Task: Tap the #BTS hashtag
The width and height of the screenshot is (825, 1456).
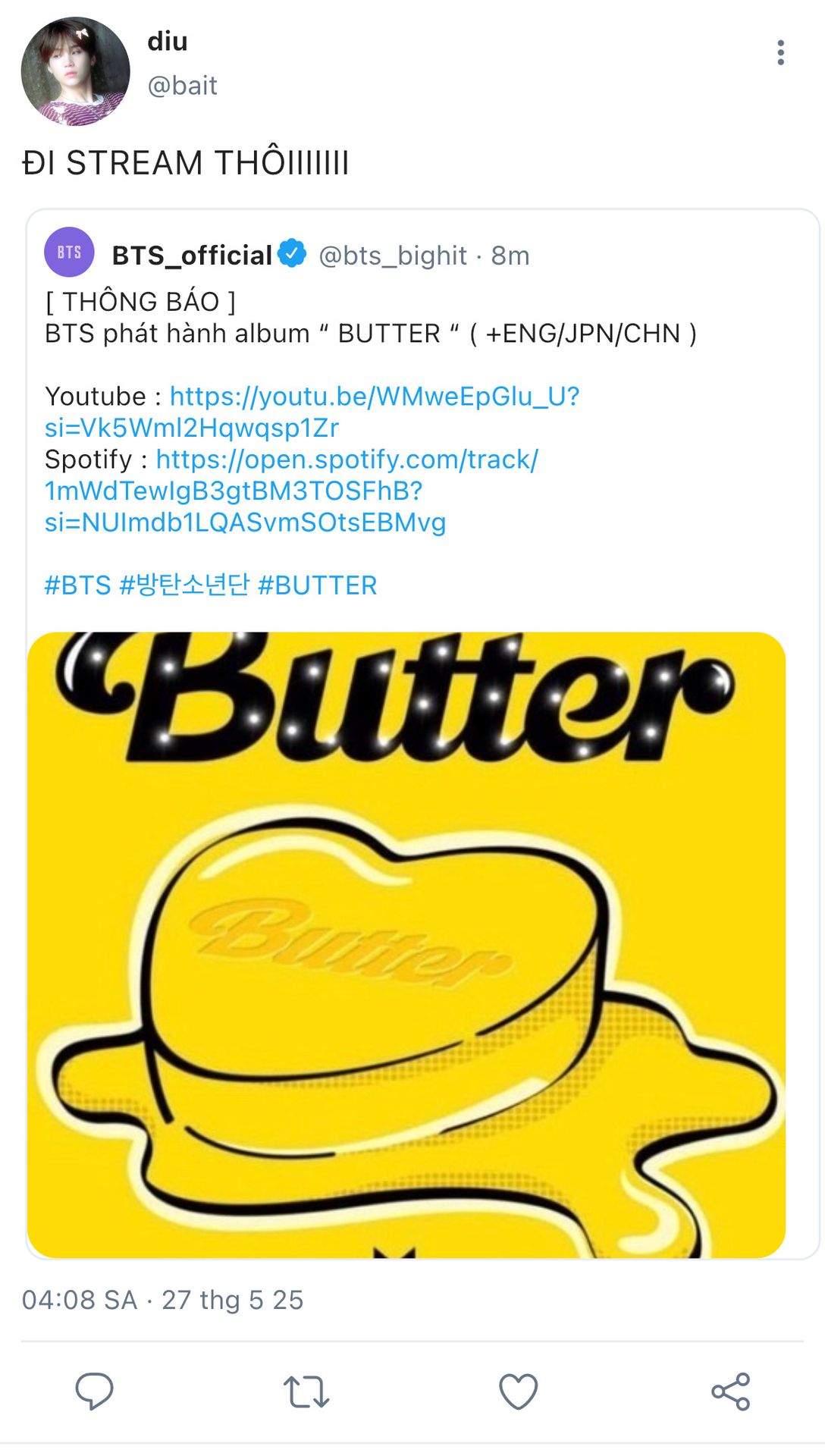Action: tap(77, 585)
